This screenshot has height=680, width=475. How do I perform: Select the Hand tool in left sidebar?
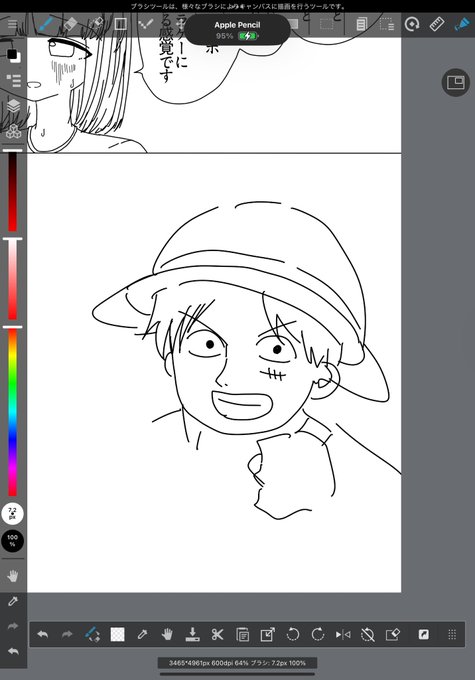pyautogui.click(x=13, y=576)
